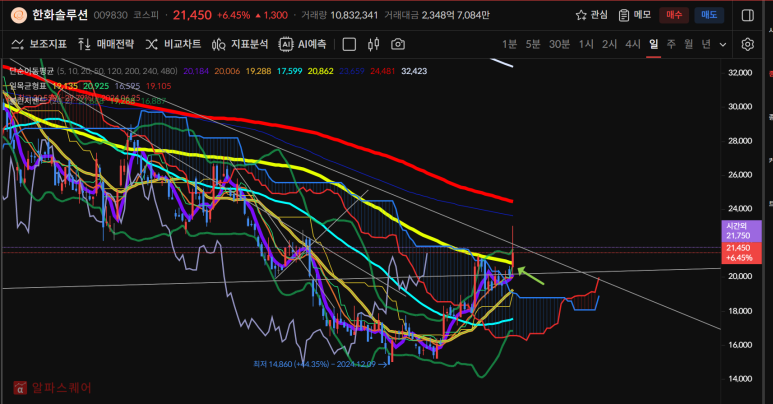Click the Hanwha Solutions stock logo icon

click(x=19, y=15)
